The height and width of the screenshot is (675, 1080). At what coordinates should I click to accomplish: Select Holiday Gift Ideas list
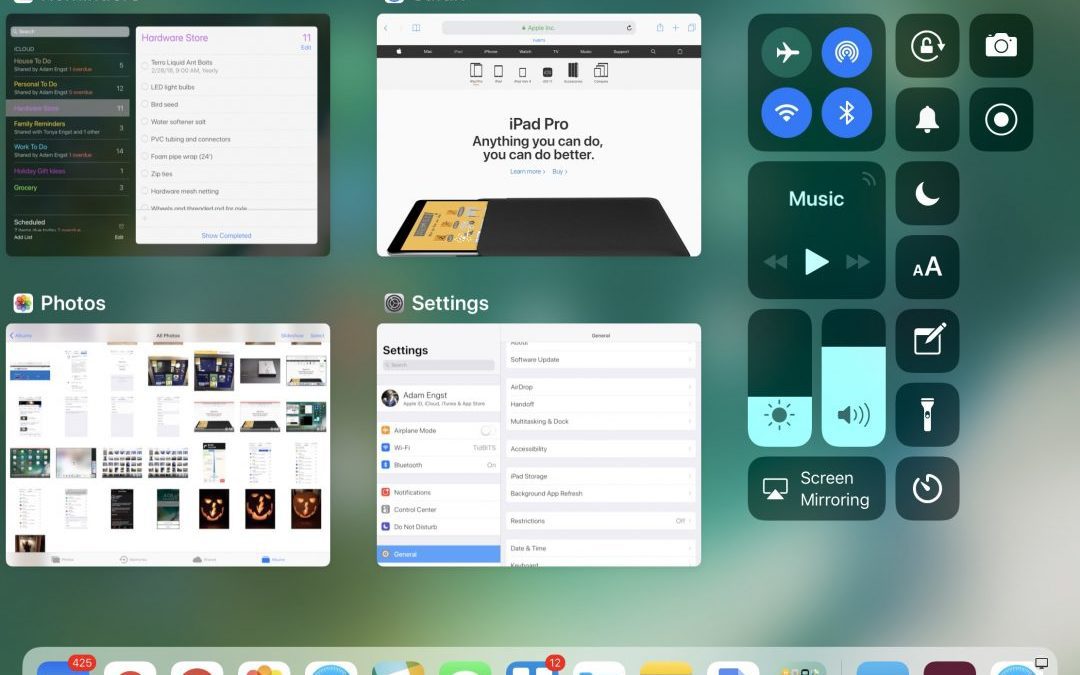68,171
